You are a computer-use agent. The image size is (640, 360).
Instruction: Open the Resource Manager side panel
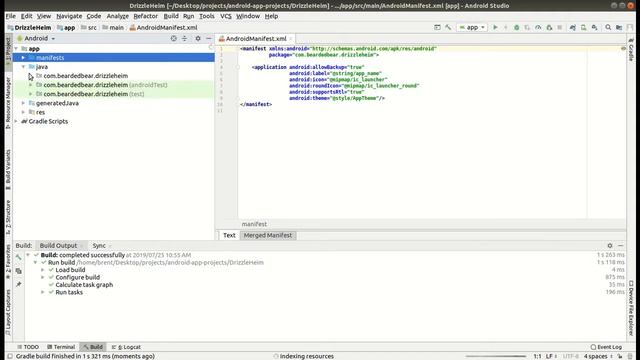(x=8, y=103)
